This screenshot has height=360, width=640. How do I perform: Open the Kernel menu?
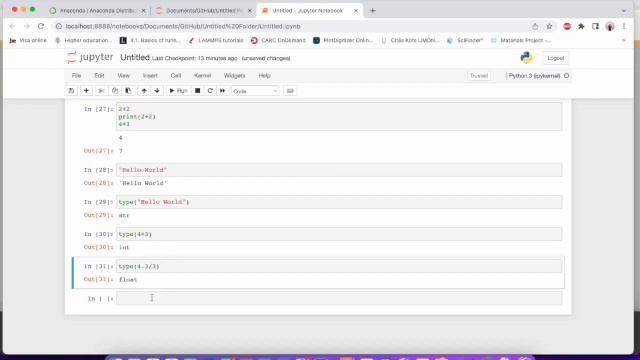pos(202,76)
